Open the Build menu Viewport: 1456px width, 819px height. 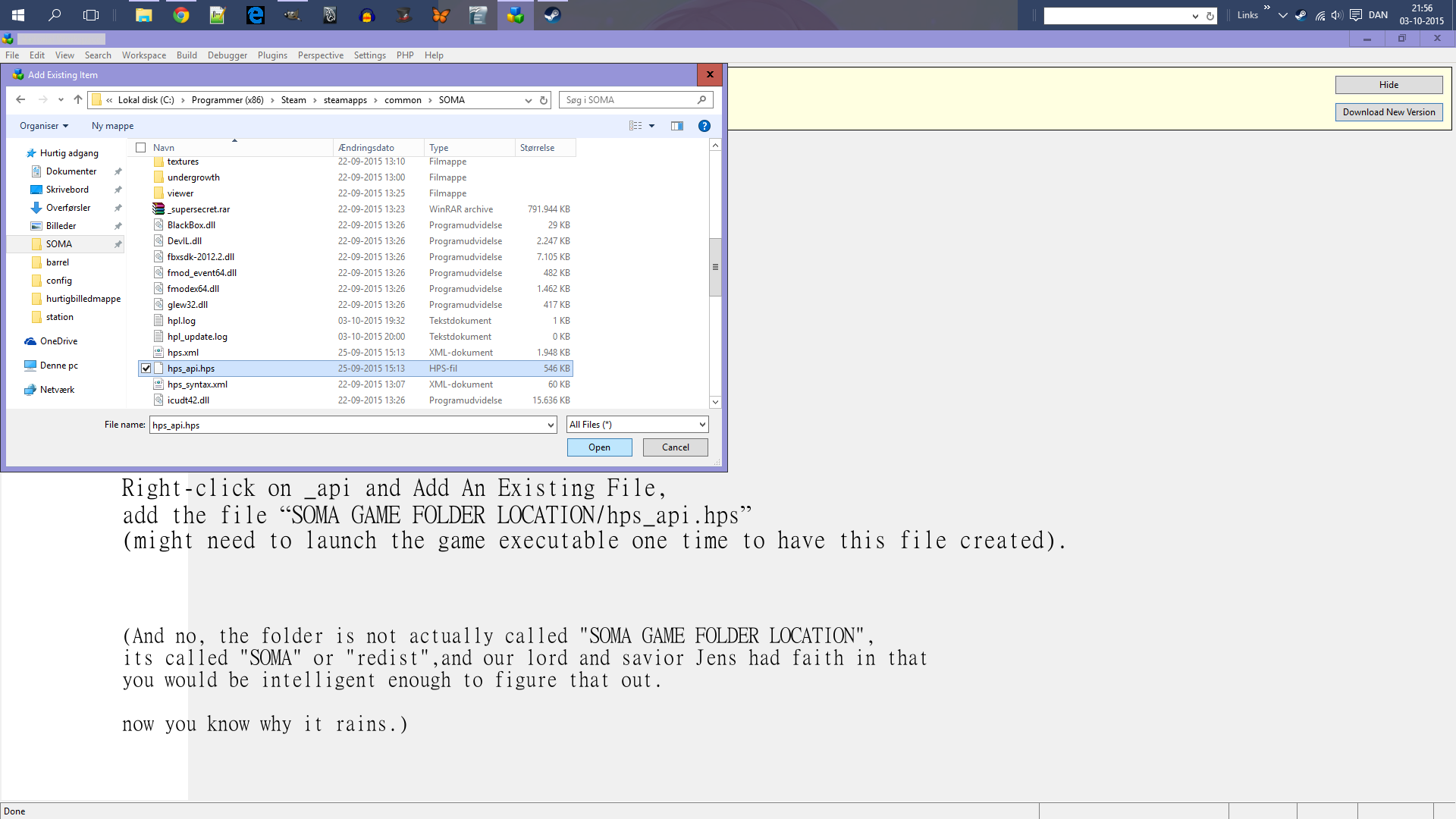tap(187, 55)
